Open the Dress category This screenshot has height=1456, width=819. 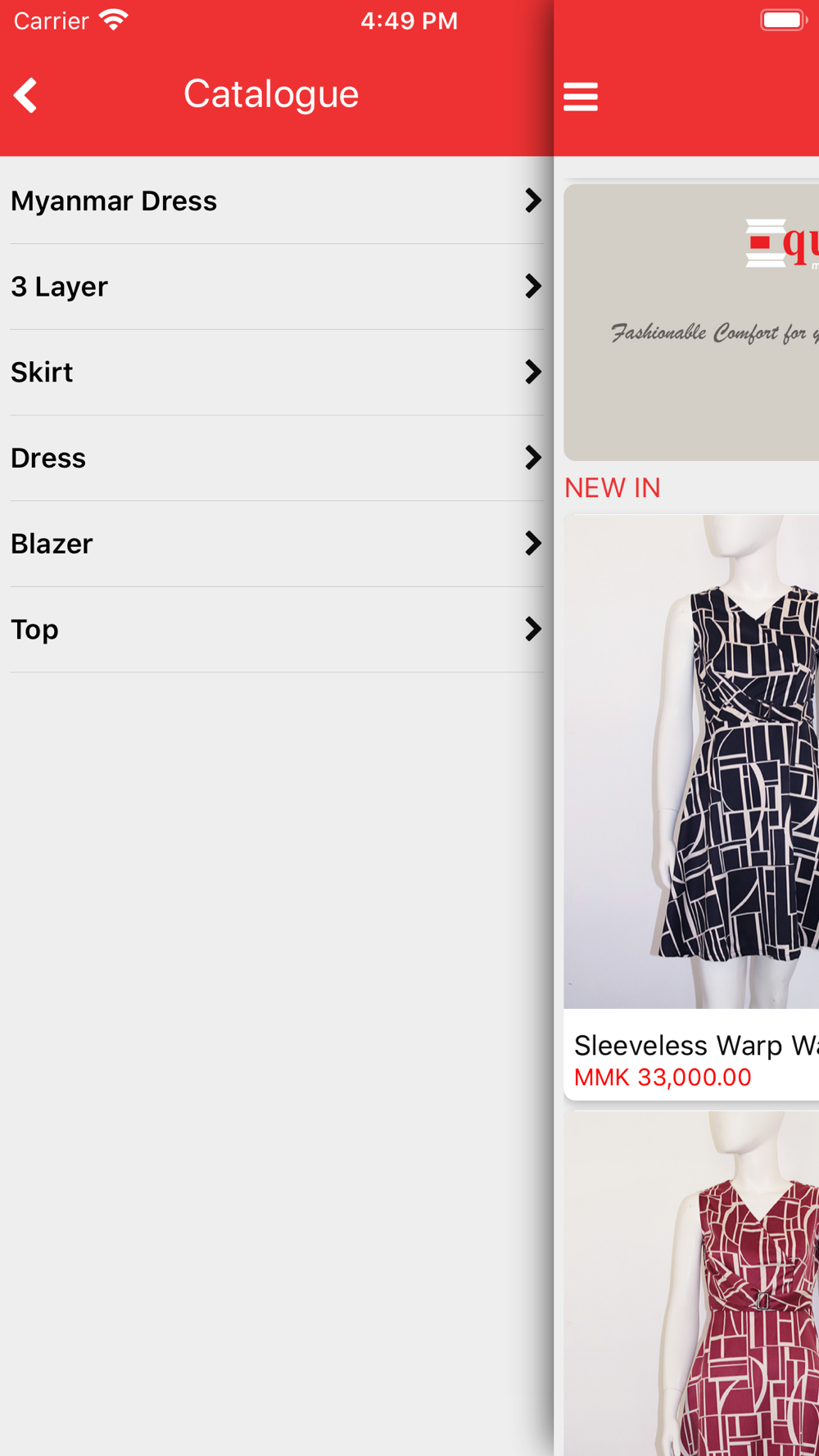(277, 458)
